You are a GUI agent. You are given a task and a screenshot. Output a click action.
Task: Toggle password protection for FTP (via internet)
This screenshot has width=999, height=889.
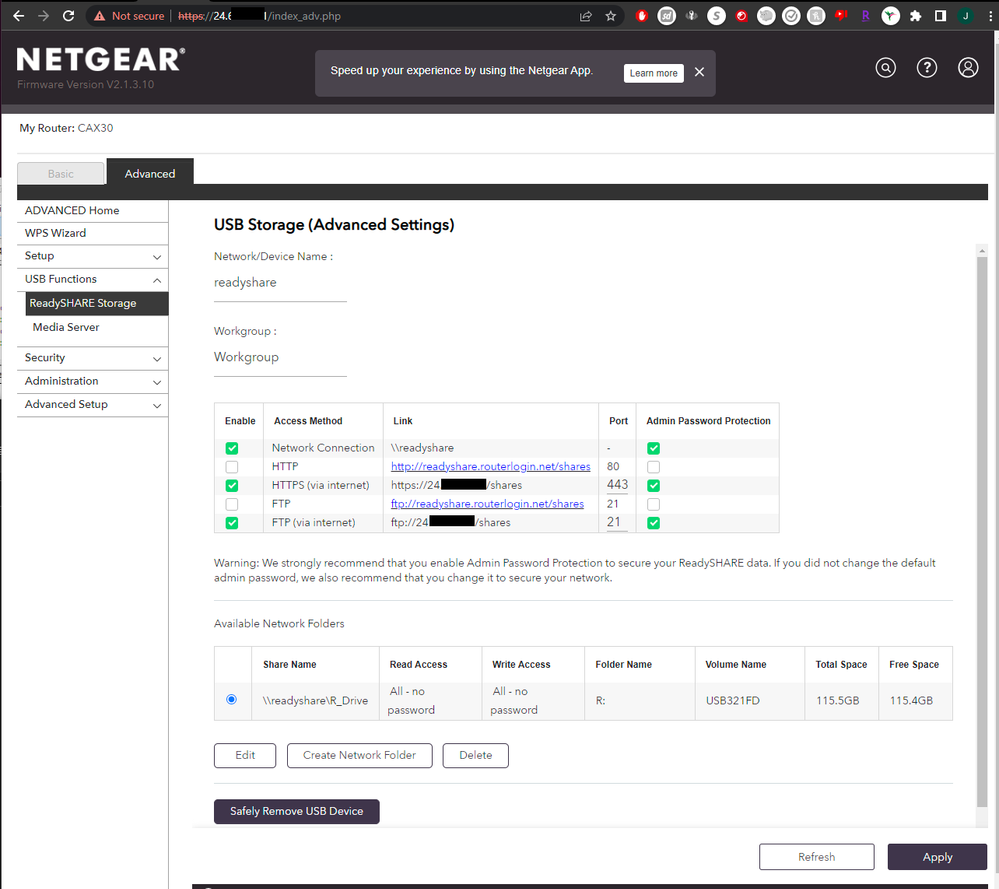tap(653, 523)
